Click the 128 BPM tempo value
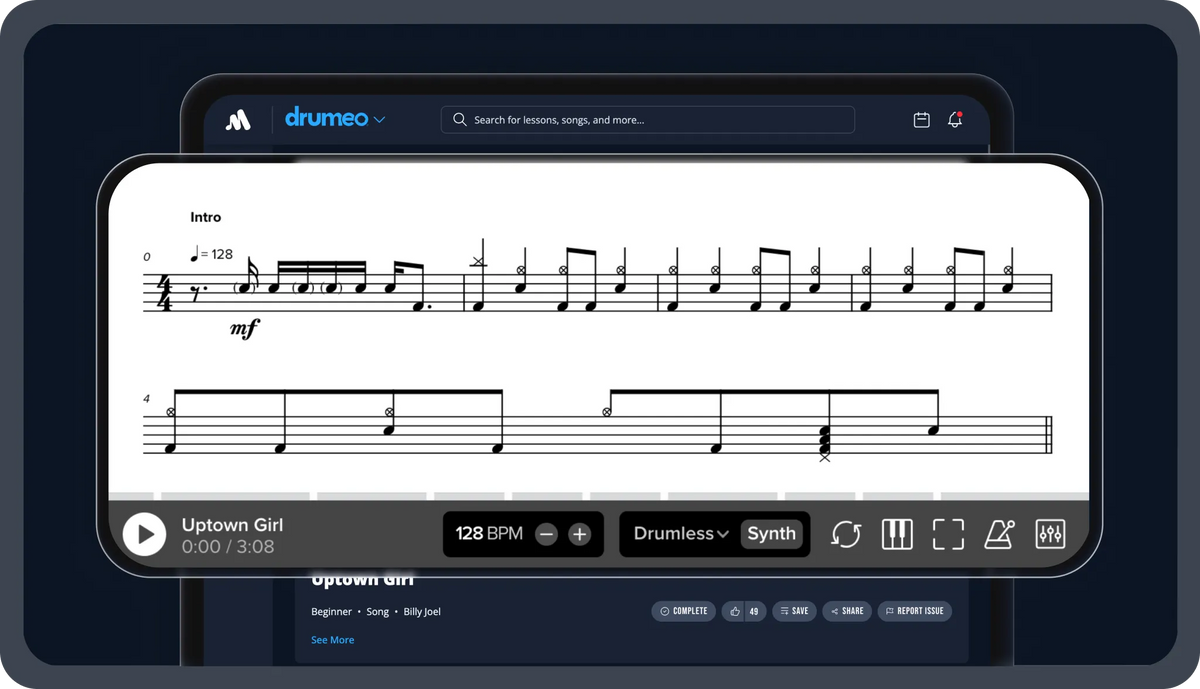The image size is (1200, 689). (489, 533)
